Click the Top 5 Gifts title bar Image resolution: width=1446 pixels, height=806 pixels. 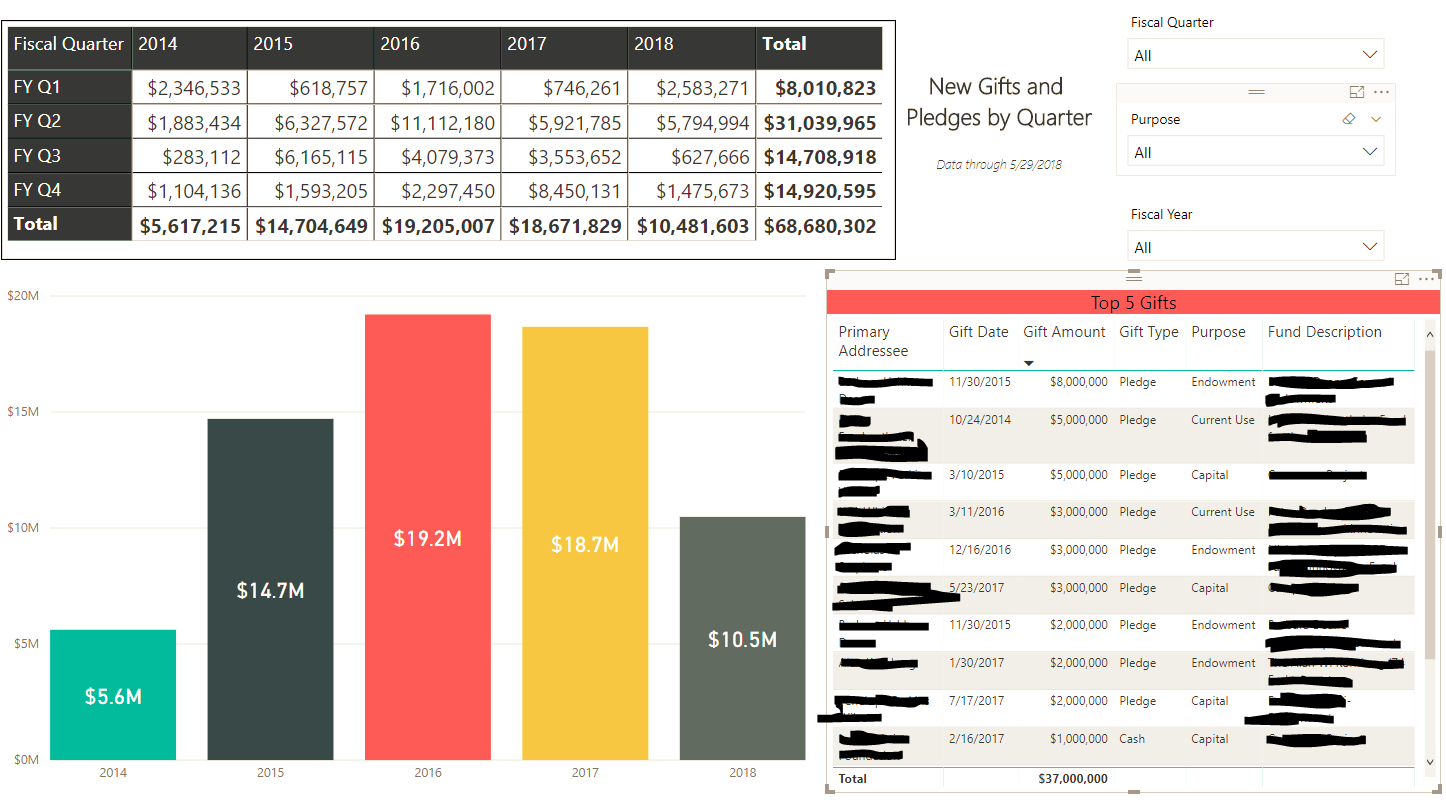click(1134, 303)
